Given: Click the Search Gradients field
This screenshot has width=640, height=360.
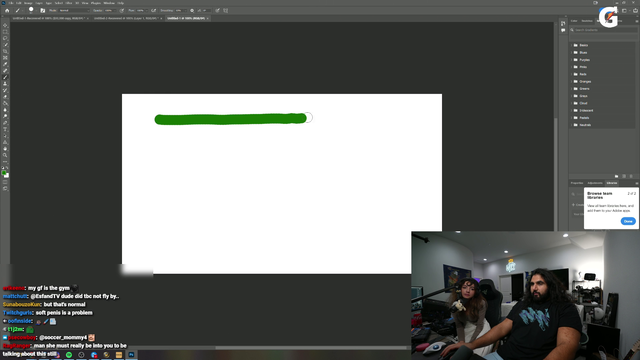Looking at the screenshot, I should [603, 30].
